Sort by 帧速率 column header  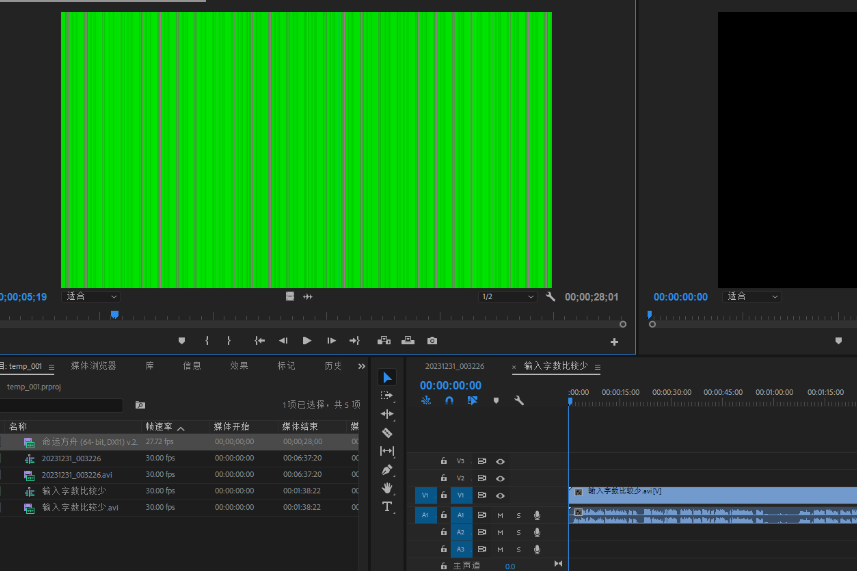(x=159, y=427)
